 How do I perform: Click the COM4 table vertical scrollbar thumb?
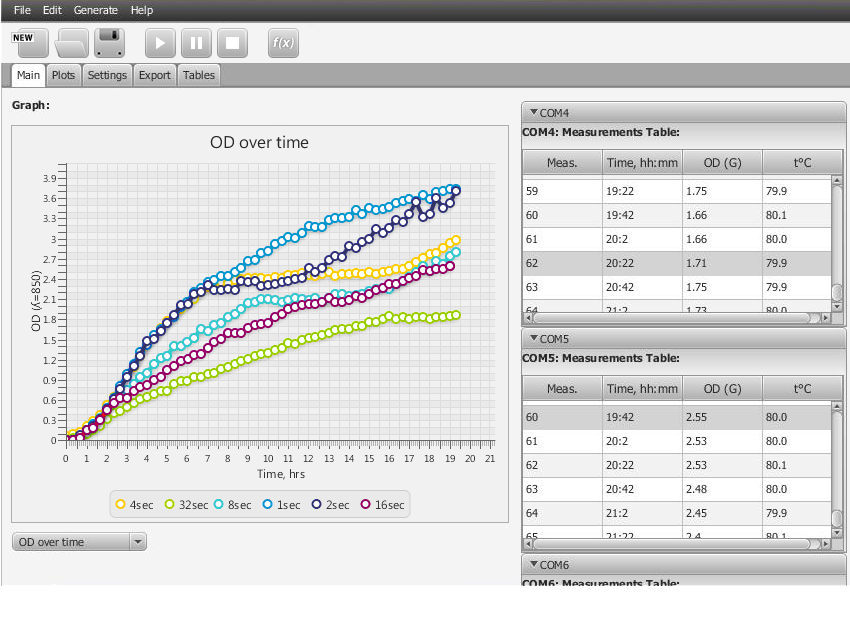tap(837, 291)
